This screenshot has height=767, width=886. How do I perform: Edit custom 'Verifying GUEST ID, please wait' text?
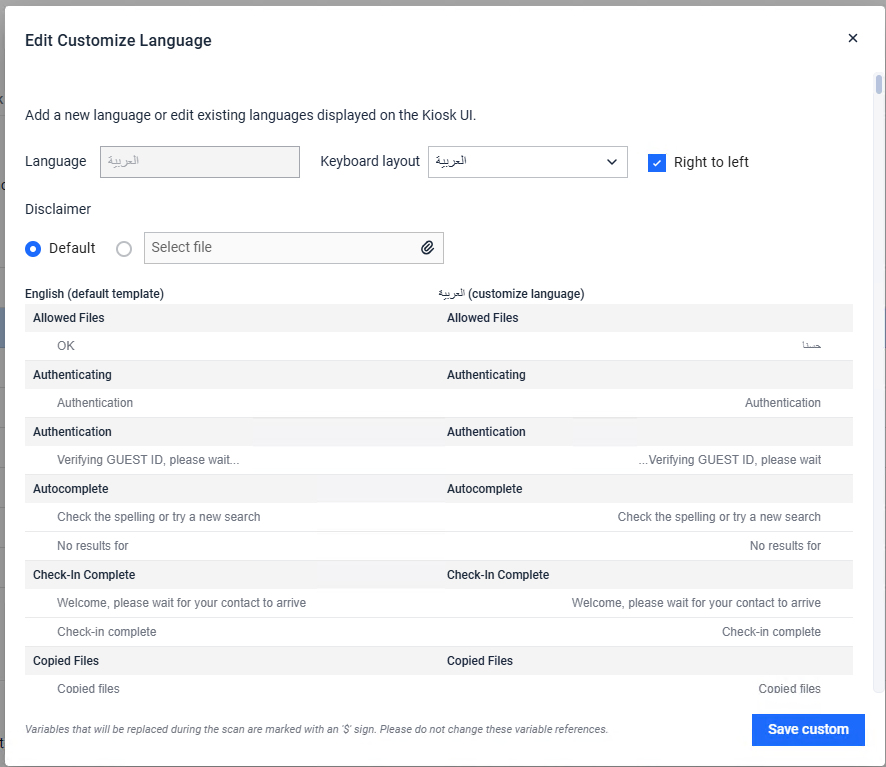coord(648,460)
